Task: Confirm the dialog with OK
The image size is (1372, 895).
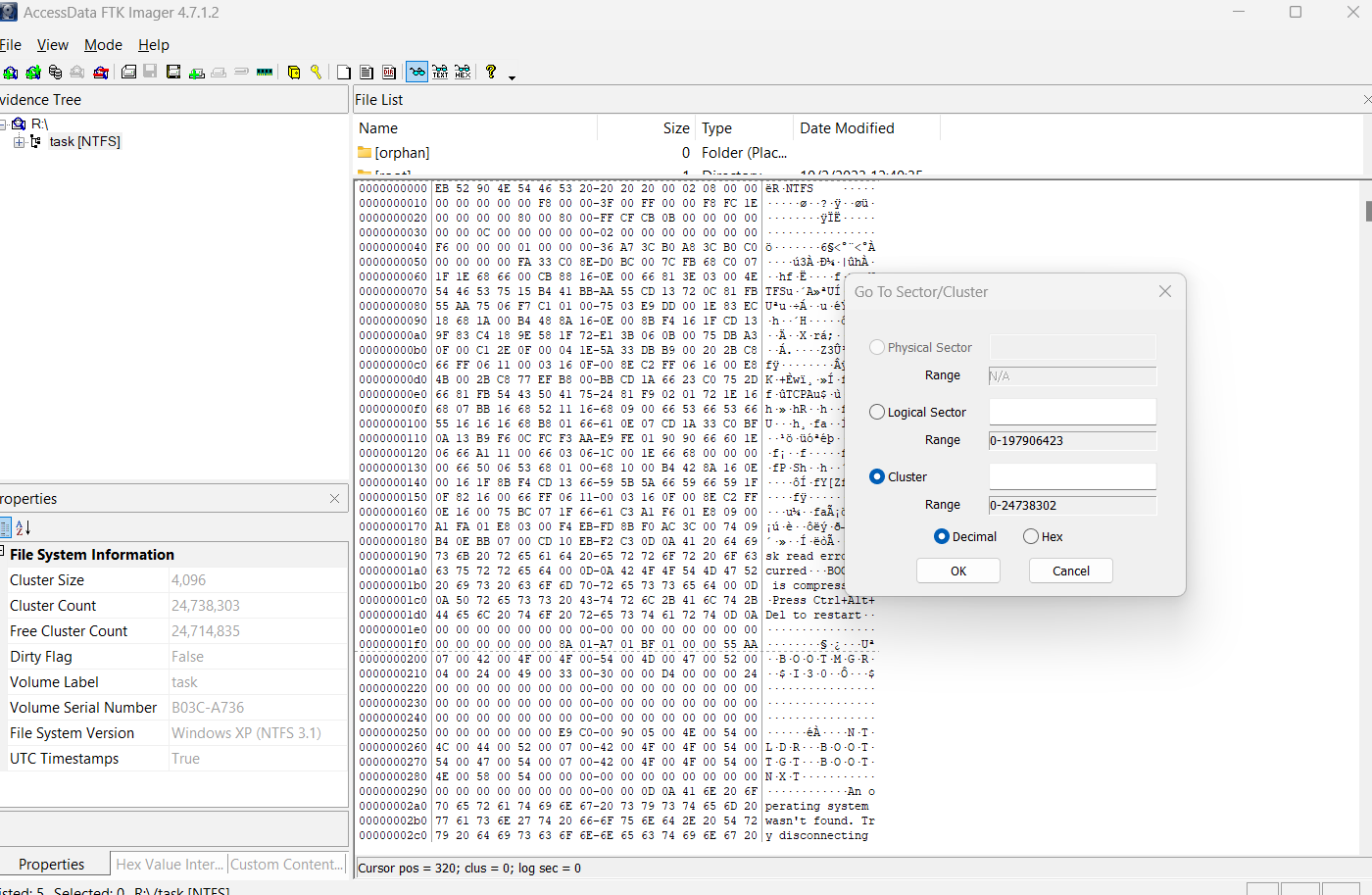Action: pos(958,571)
